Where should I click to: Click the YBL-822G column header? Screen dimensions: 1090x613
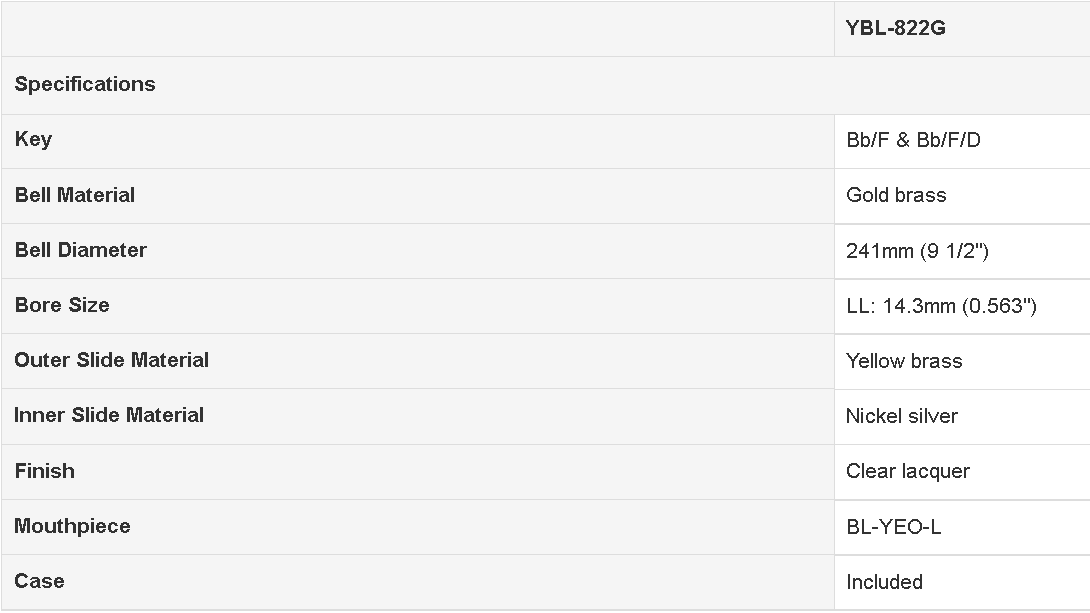tap(895, 28)
